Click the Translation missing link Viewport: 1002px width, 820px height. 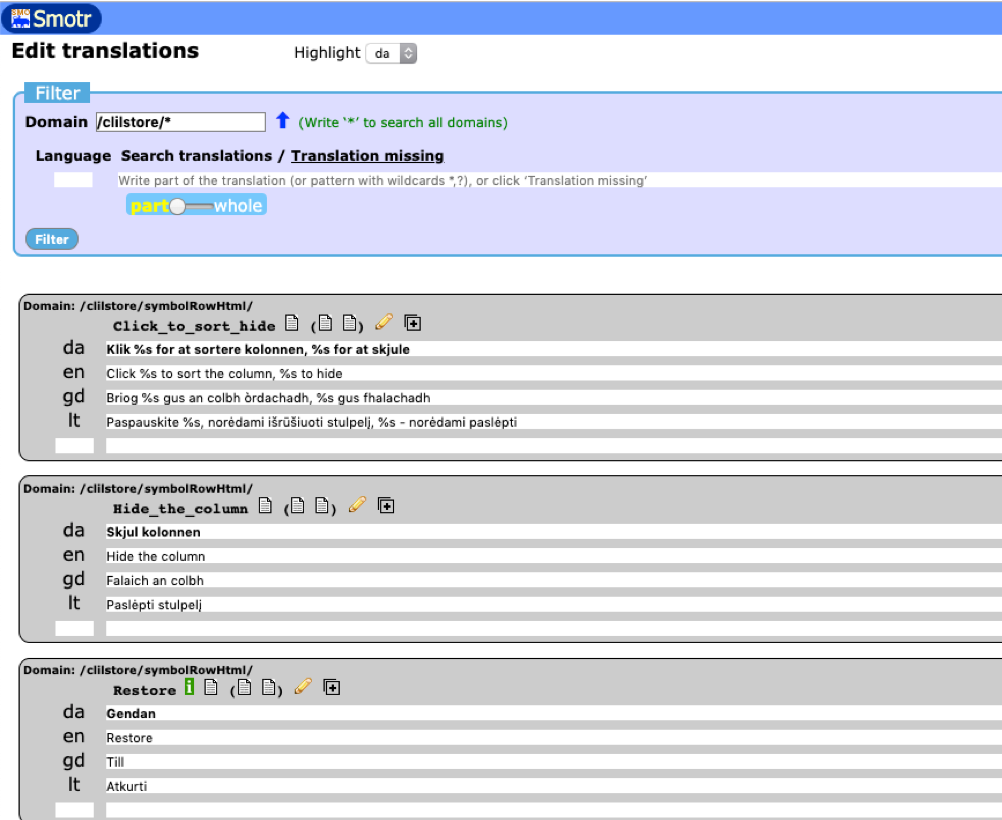click(x=367, y=156)
